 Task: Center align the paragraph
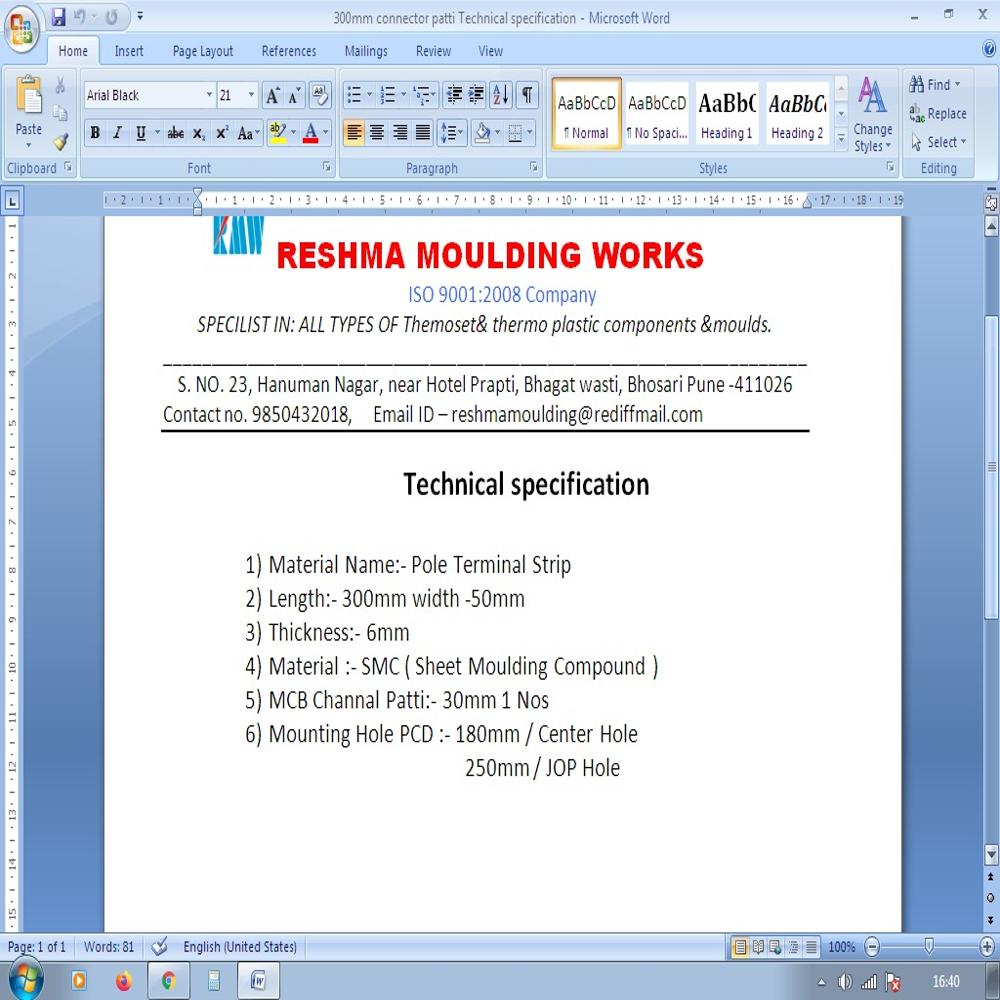click(377, 133)
